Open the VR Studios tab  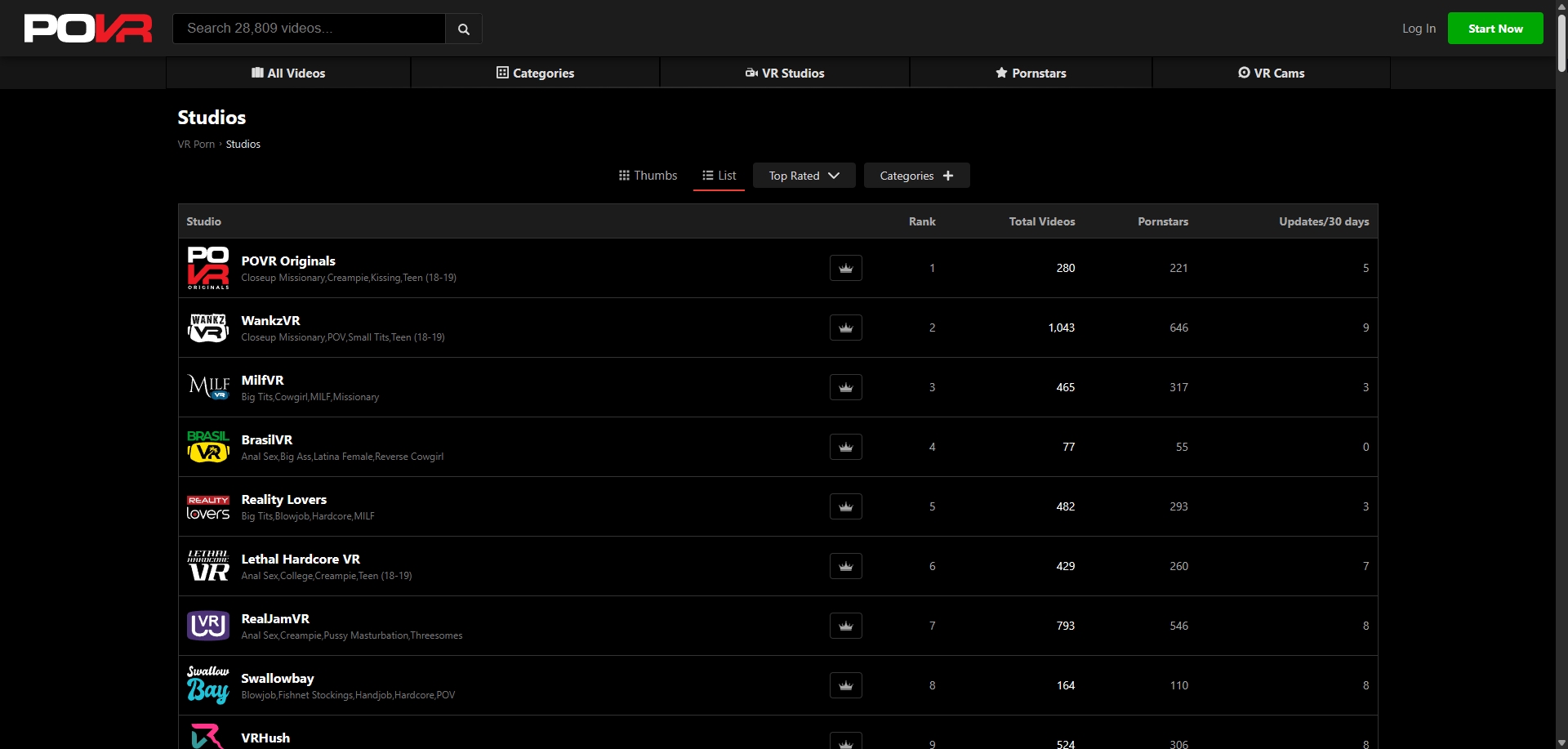coord(785,73)
